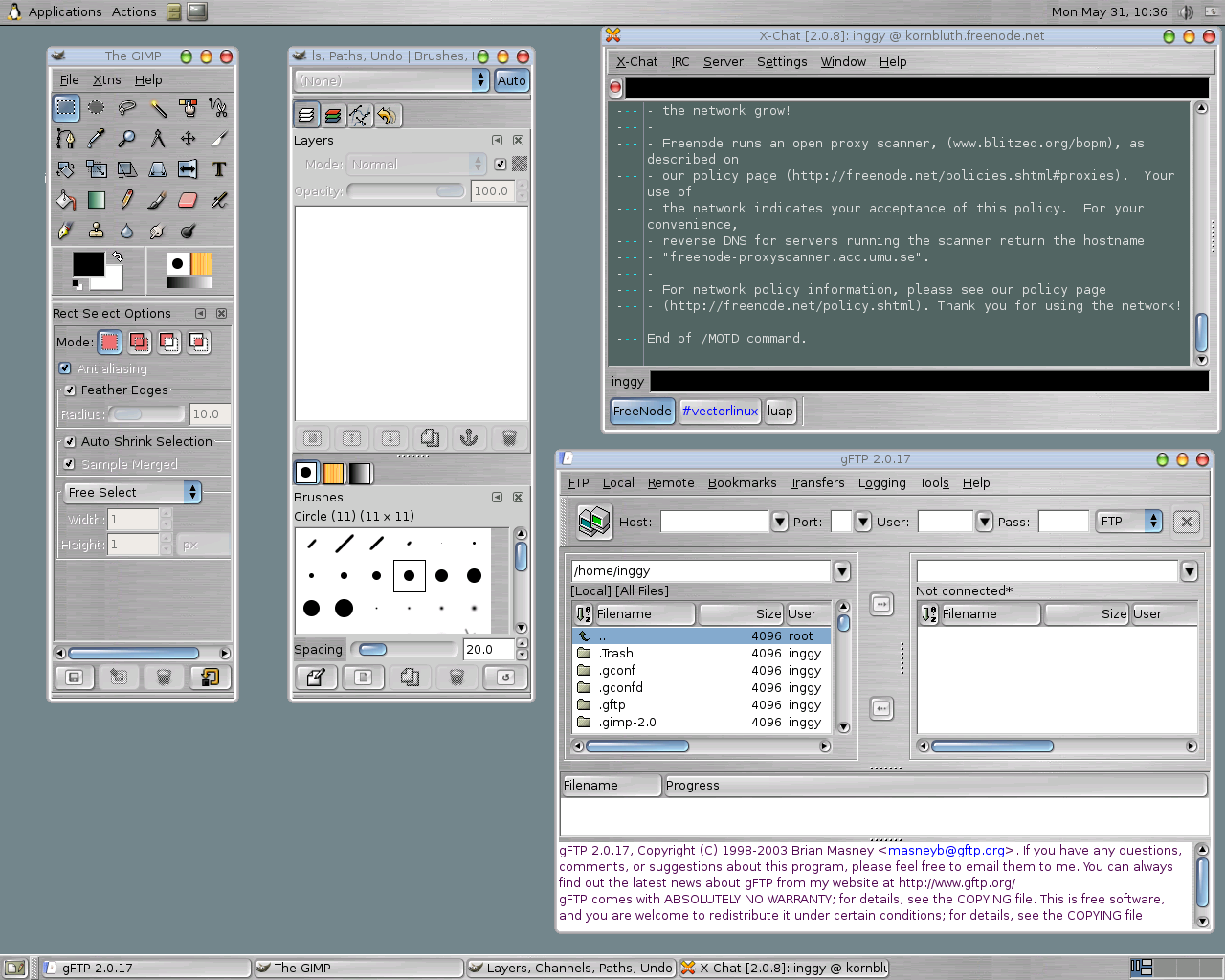Screen dimensions: 1225x980
Task: Click the anchor layer button in Layers dialog
Action: point(469,437)
